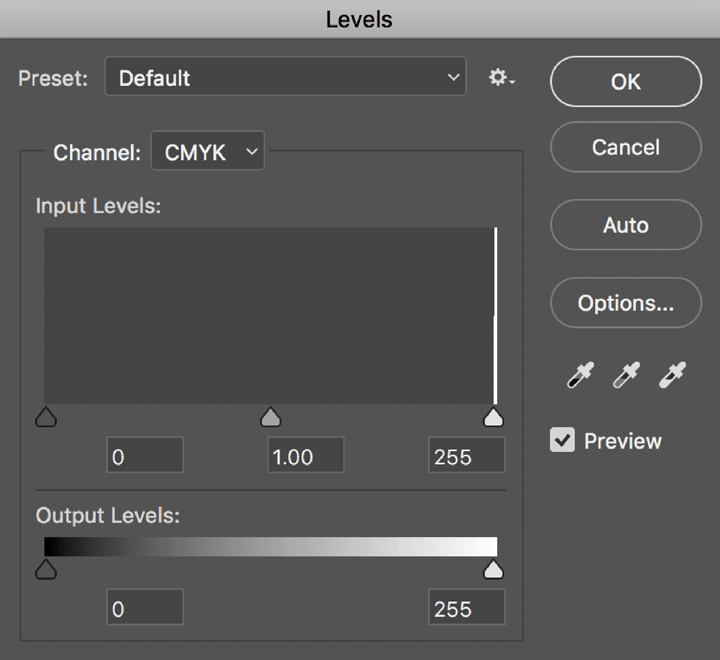Select the output shadow slider handle

coord(45,569)
